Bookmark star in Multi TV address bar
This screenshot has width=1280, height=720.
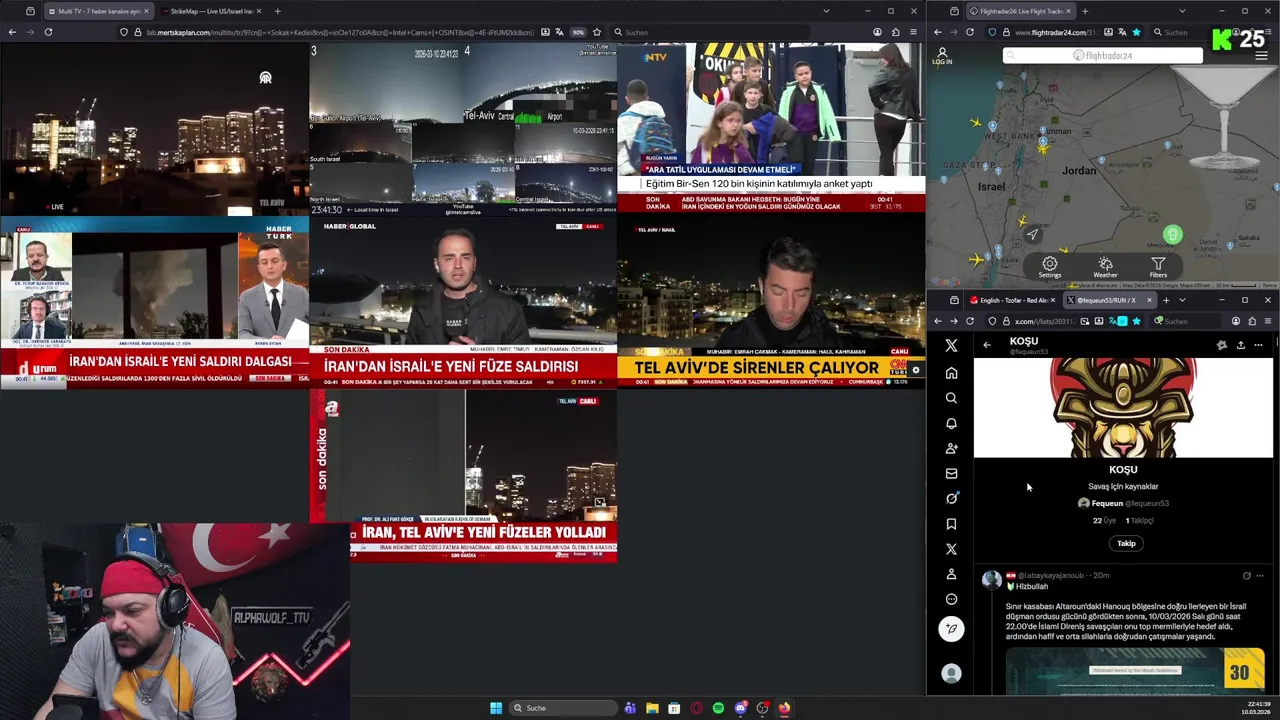pos(597,32)
